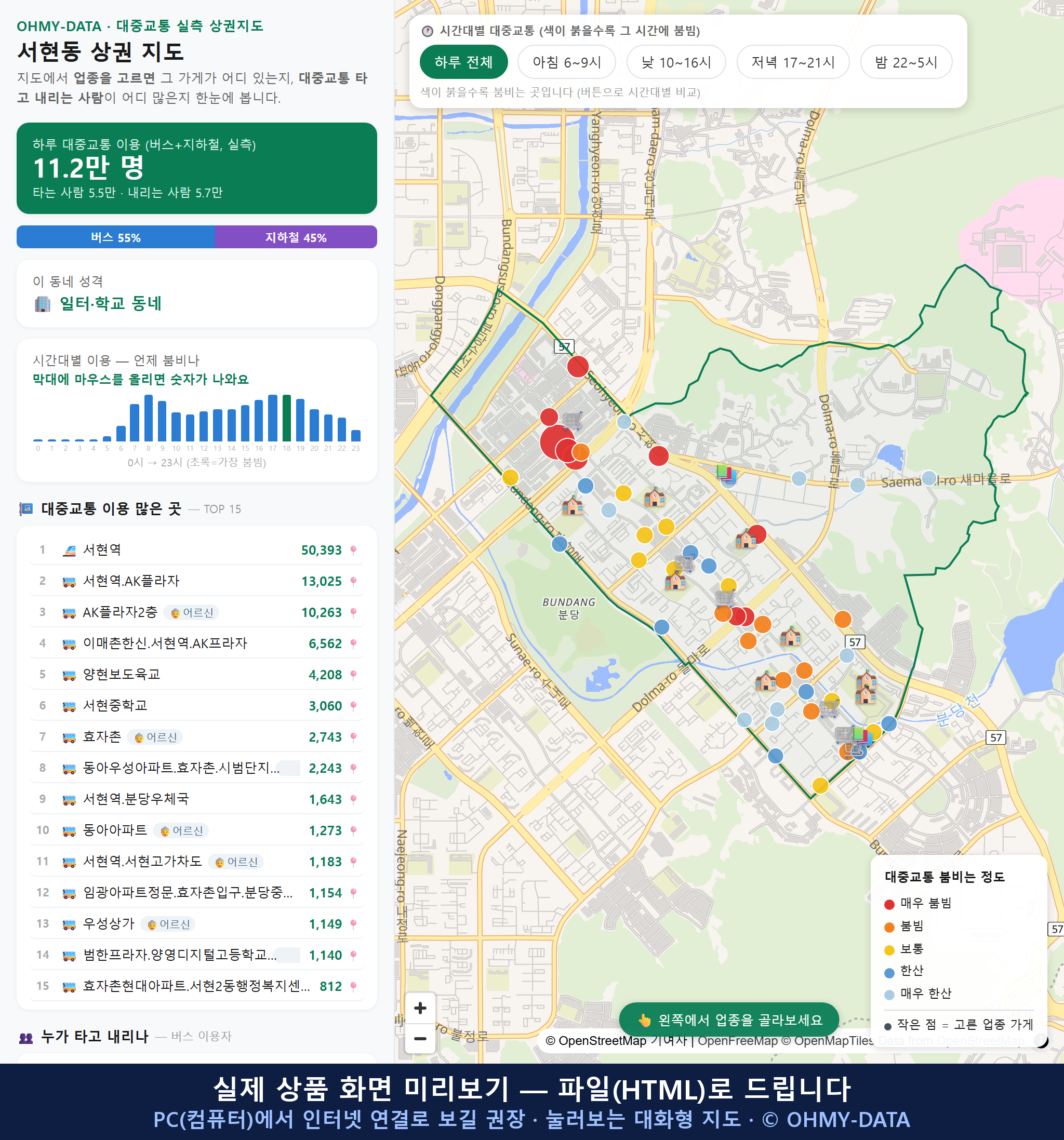Click the 붐빔 orange legend dot
Image resolution: width=1064 pixels, height=1140 pixels.
coord(889,927)
